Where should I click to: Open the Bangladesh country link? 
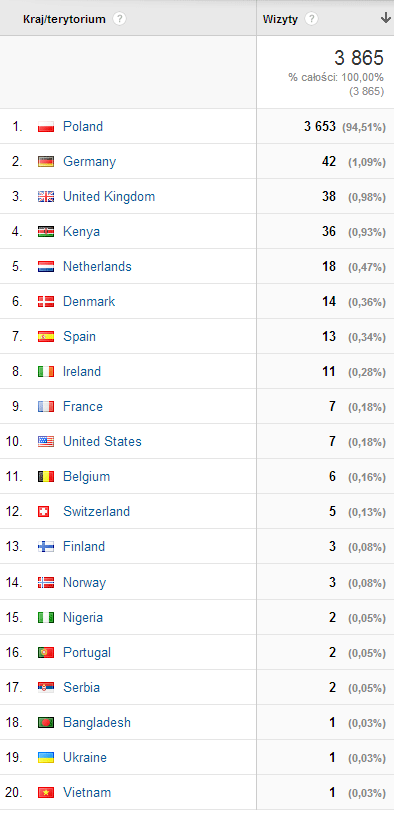tap(97, 722)
